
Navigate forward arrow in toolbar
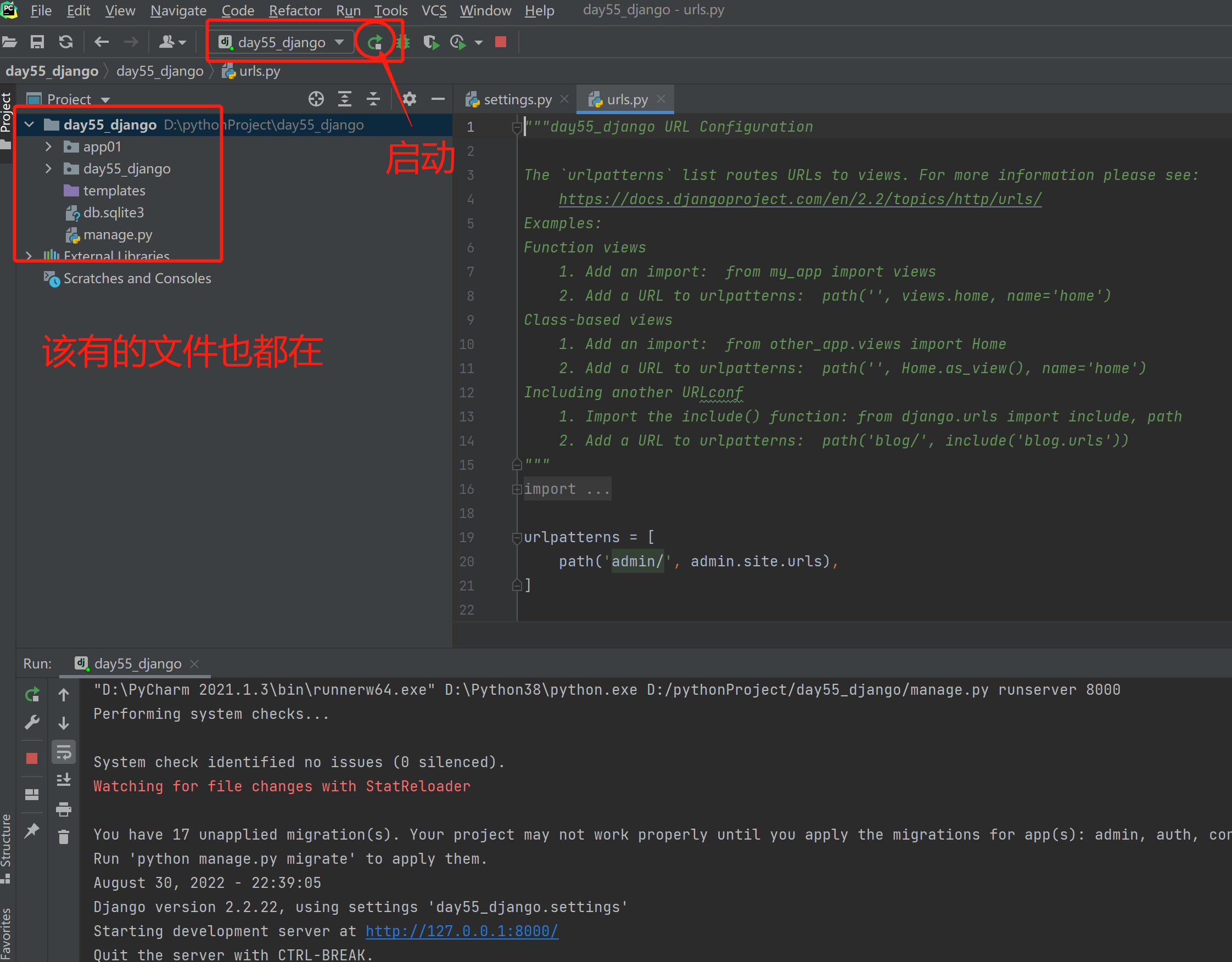coord(131,42)
